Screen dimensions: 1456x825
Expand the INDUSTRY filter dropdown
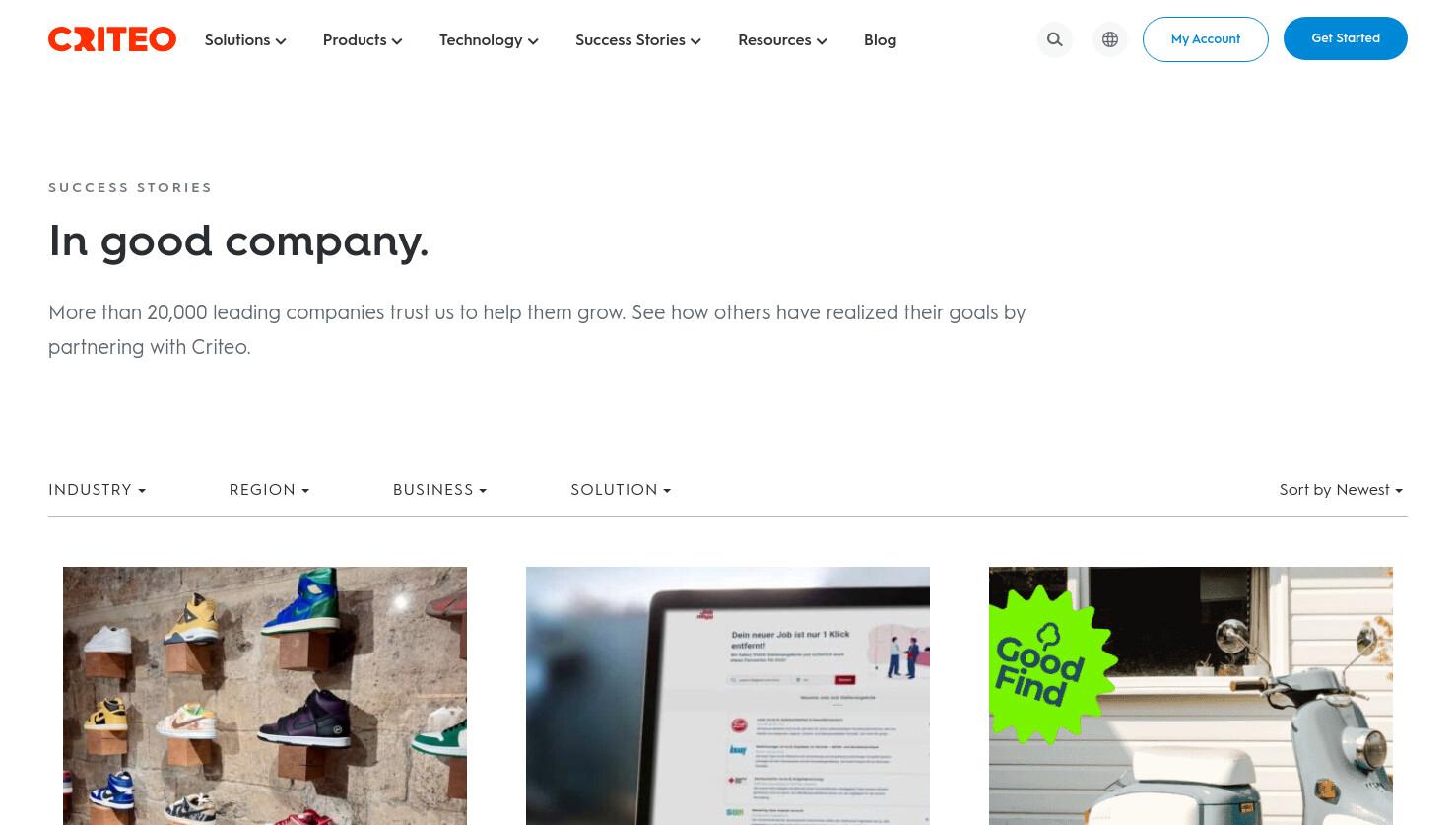pos(97,490)
